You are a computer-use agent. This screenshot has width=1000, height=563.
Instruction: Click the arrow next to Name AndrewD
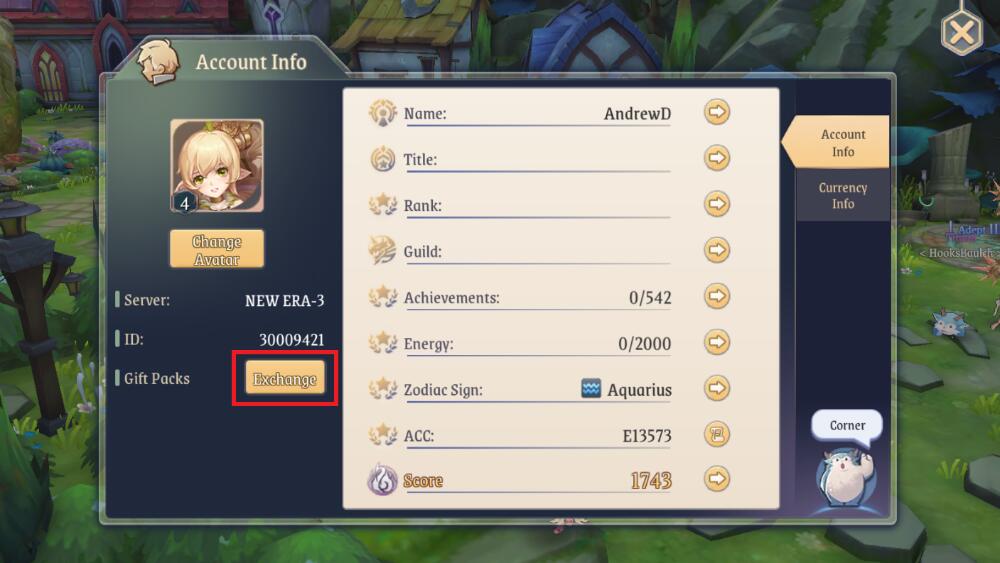point(717,112)
